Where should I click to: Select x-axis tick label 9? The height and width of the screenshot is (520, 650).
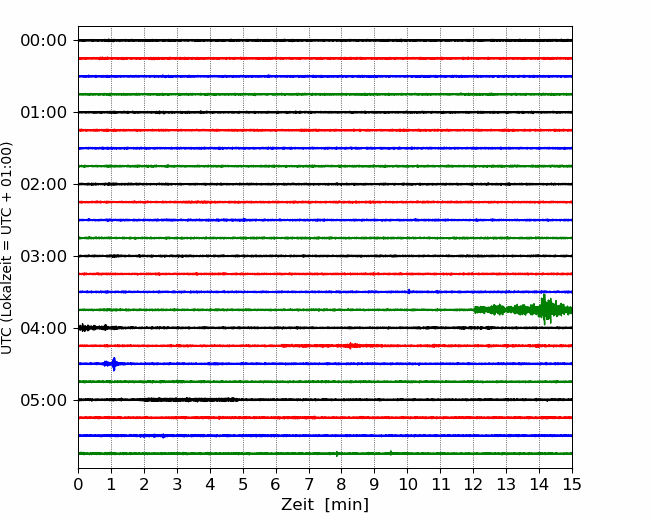point(375,484)
